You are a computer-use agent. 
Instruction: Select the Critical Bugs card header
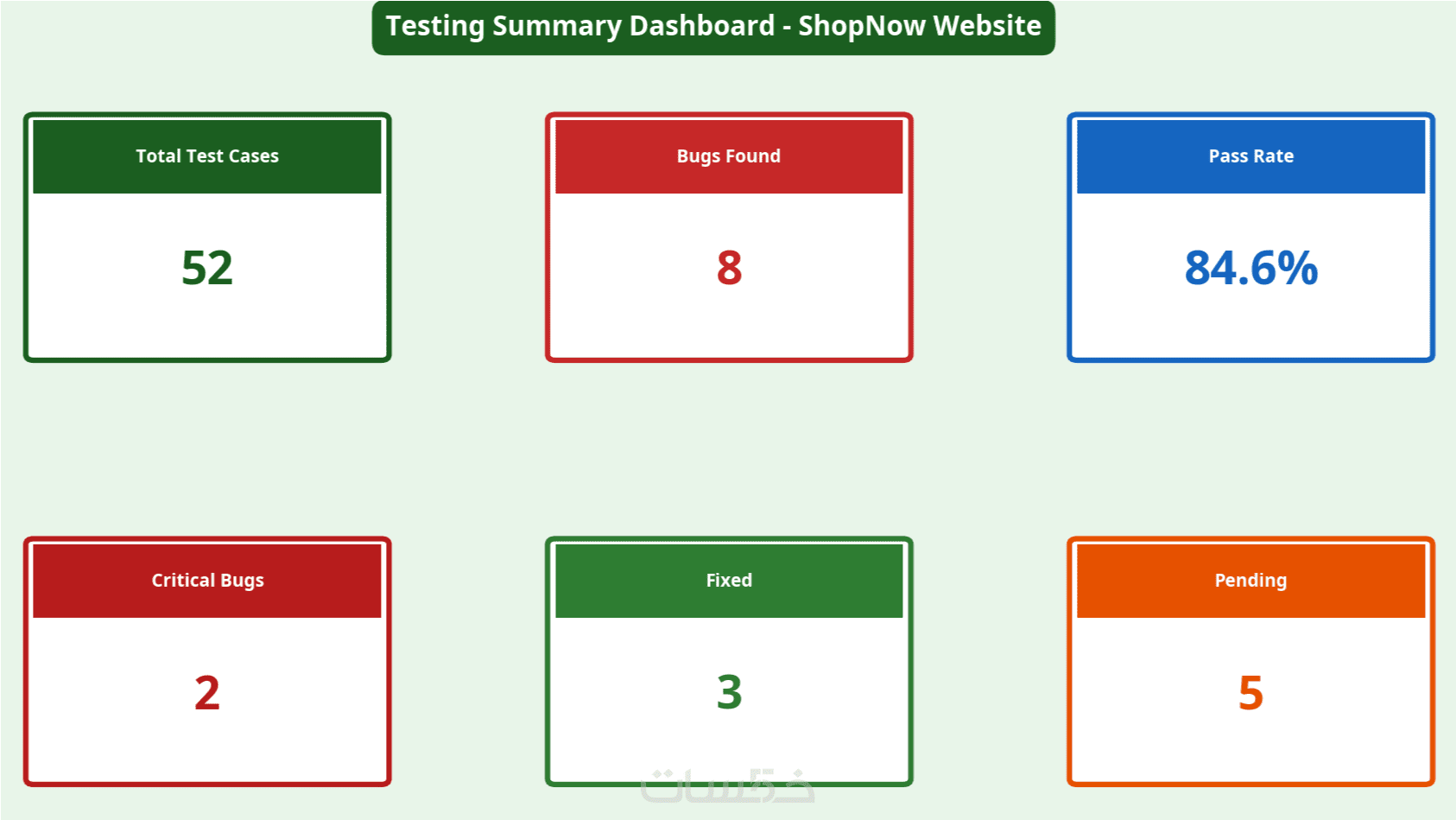point(207,581)
